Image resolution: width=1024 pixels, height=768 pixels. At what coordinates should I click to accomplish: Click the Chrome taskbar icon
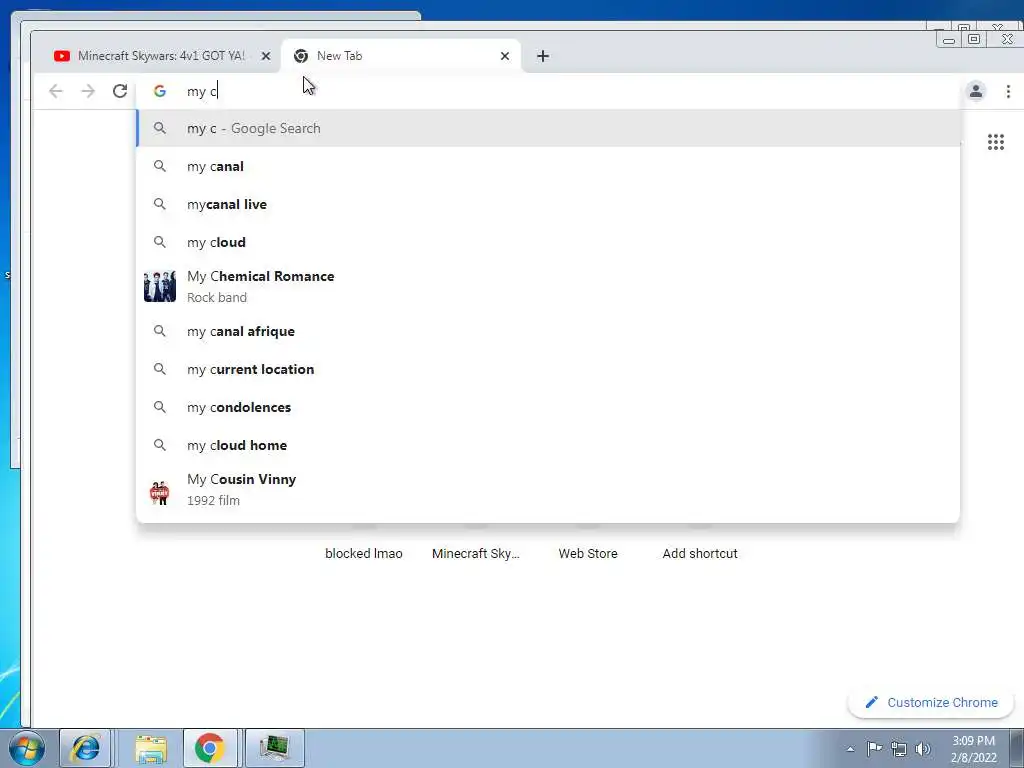pos(210,748)
